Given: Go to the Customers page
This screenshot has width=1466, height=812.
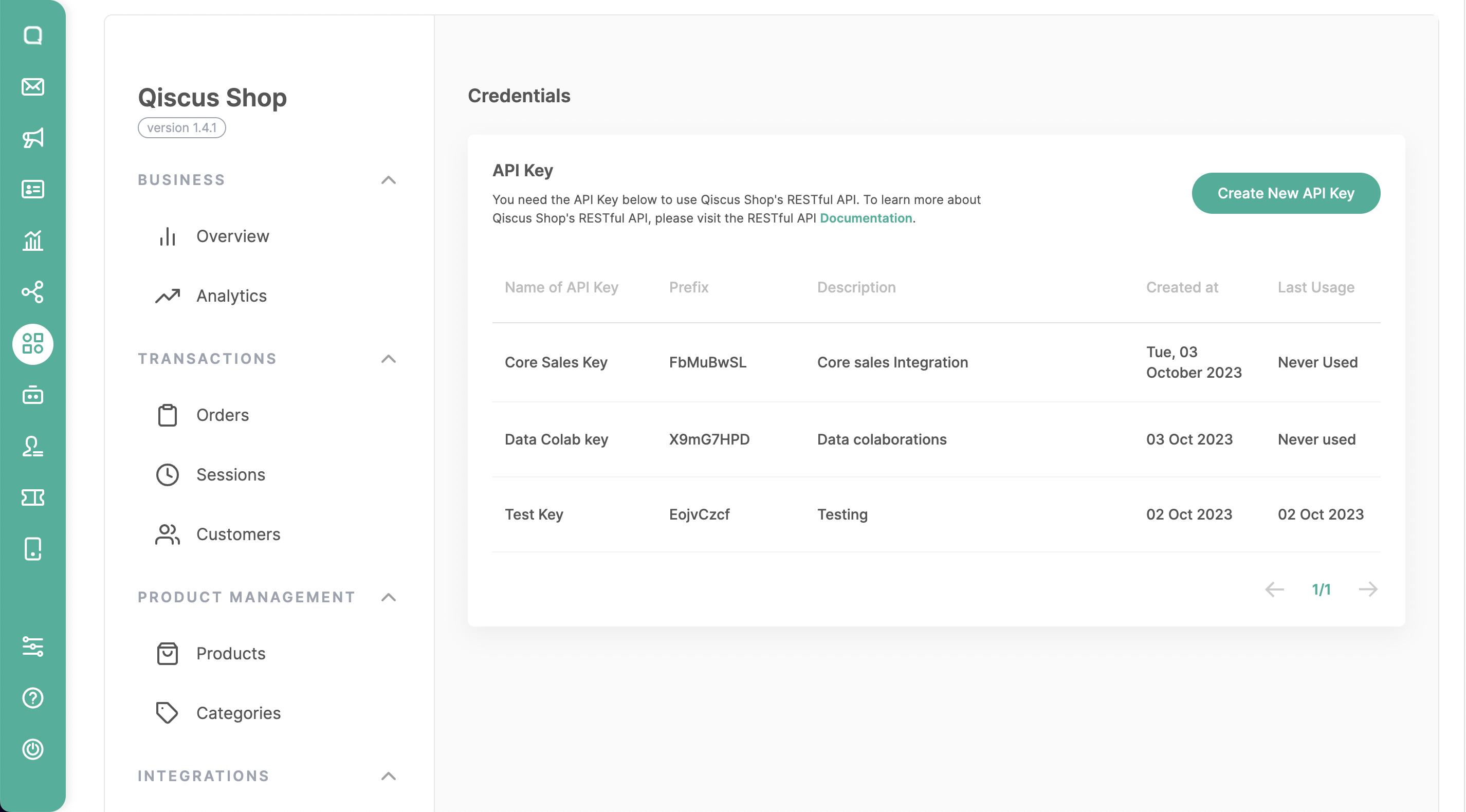Looking at the screenshot, I should (x=237, y=534).
